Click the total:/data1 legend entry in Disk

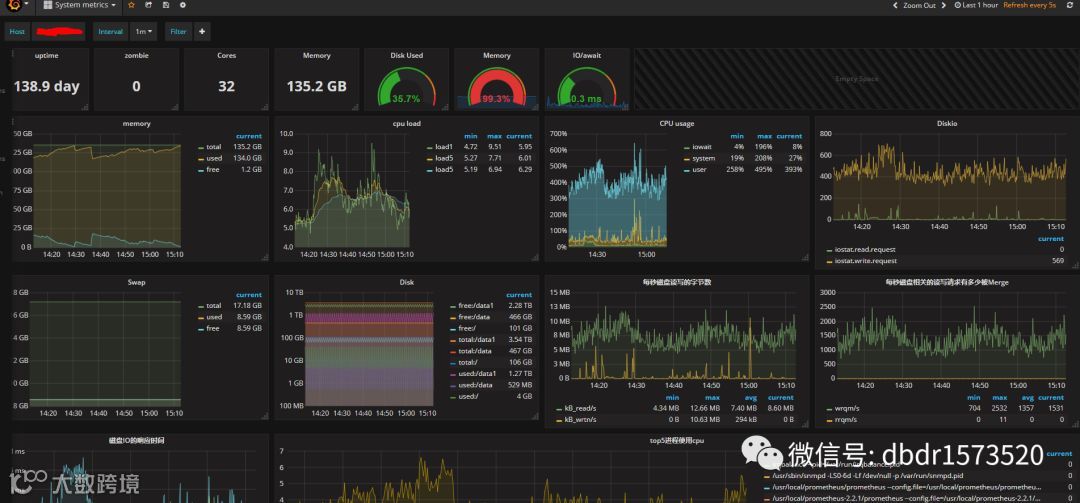click(x=477, y=340)
